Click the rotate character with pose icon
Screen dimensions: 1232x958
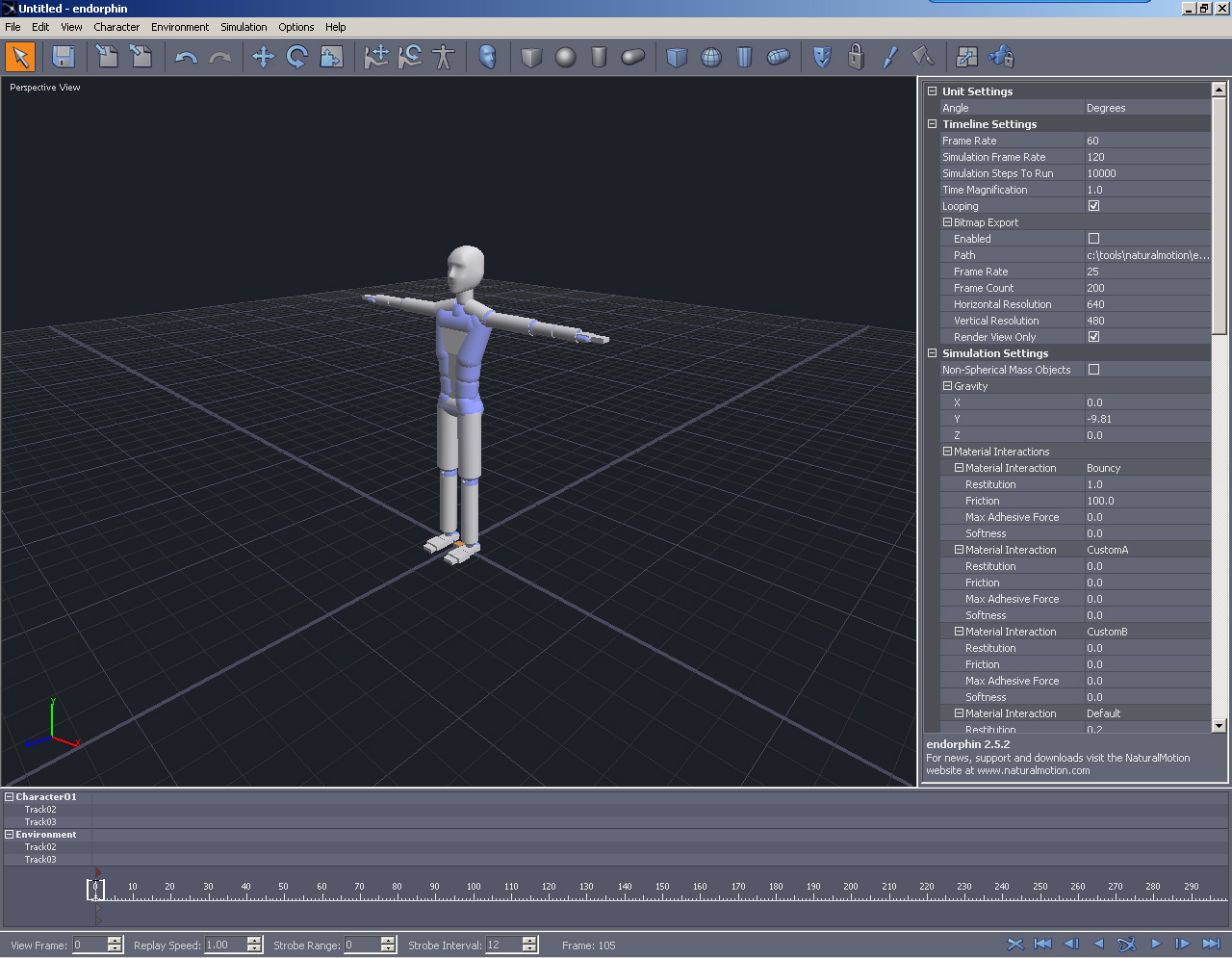[410, 57]
